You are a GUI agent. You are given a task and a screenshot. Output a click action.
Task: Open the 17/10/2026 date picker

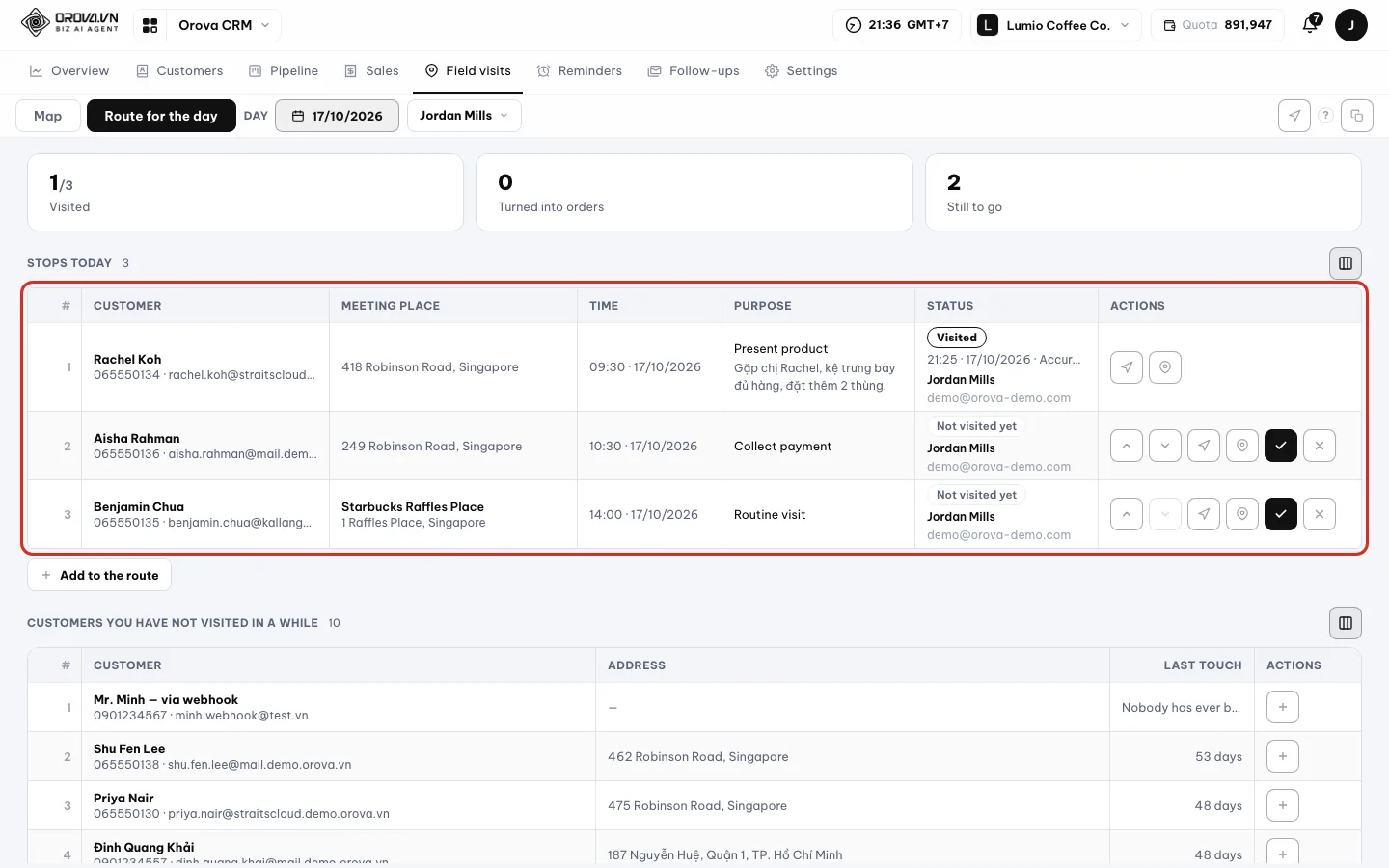[x=337, y=116]
